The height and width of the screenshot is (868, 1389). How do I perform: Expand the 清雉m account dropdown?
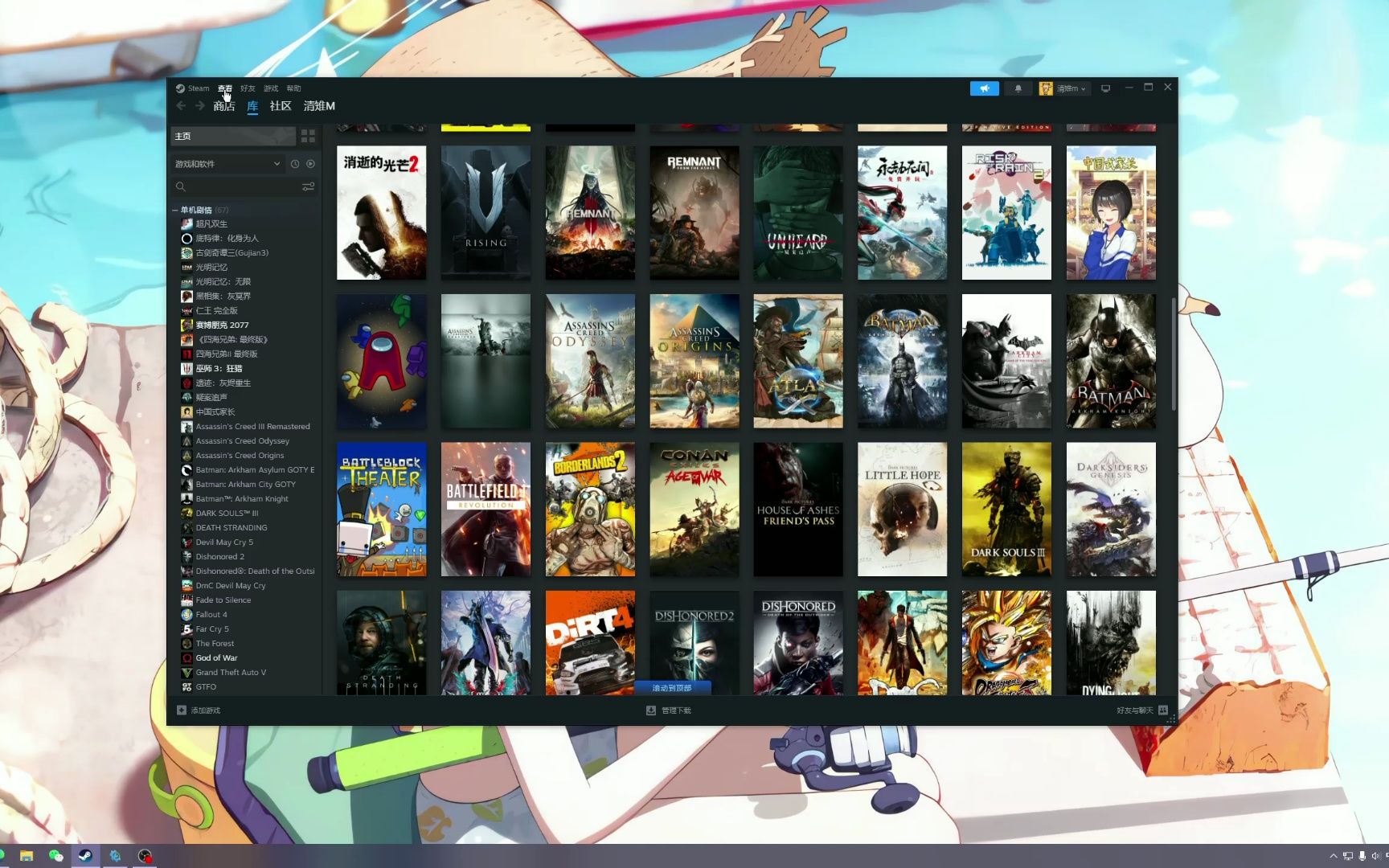coord(1063,88)
